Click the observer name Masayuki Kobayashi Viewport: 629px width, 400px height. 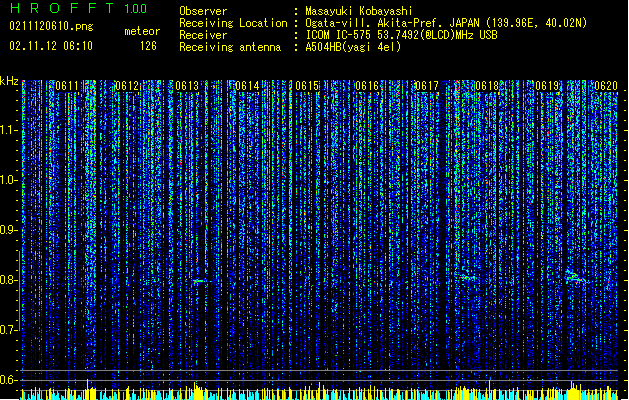[x=359, y=11]
